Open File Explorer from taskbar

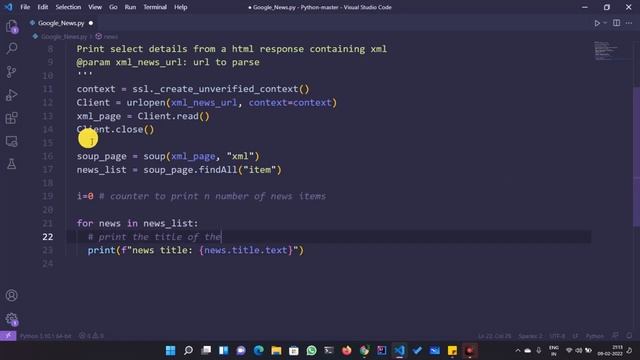click(x=276, y=351)
